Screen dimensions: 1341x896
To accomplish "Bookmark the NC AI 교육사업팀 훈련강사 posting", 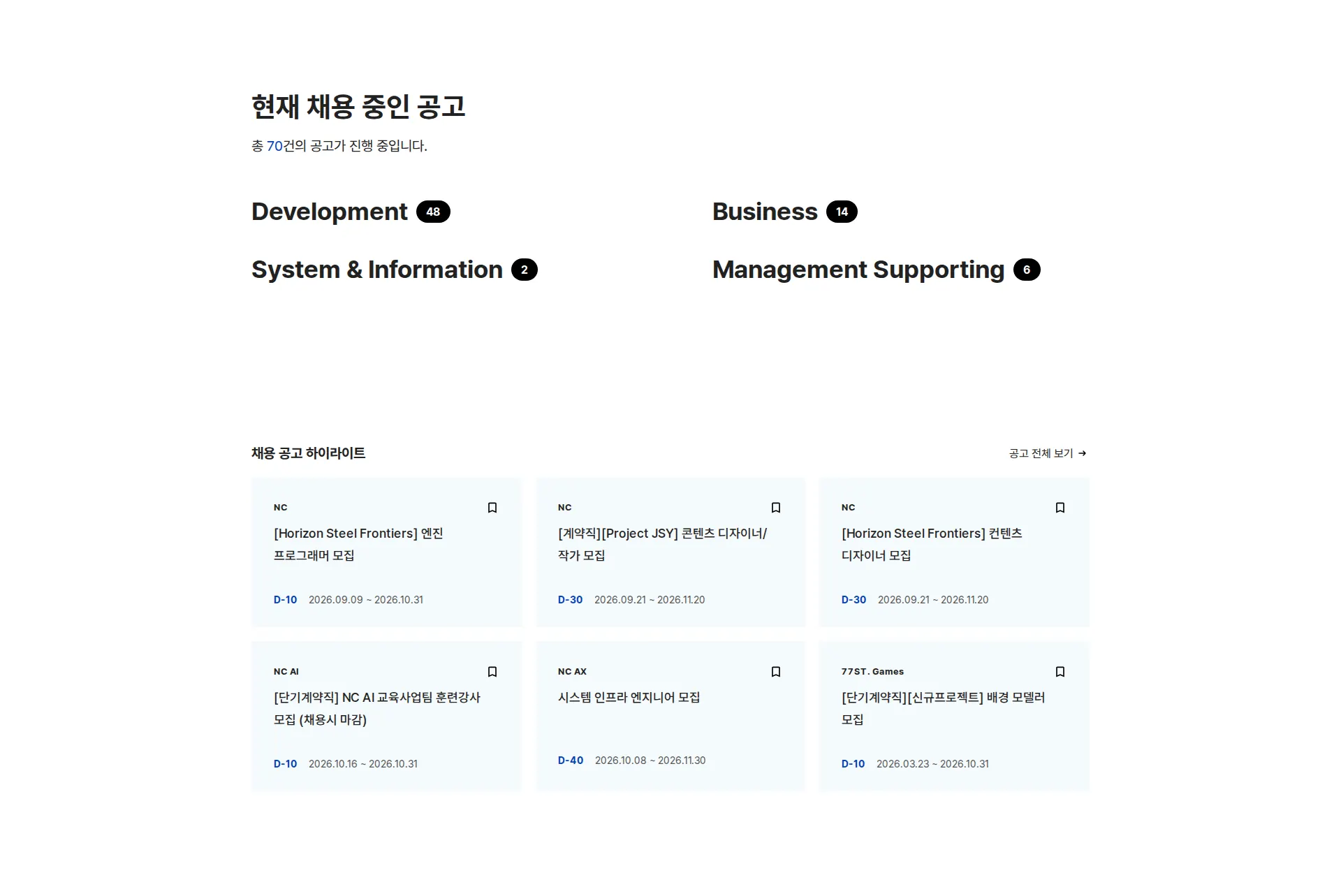I will [x=492, y=672].
